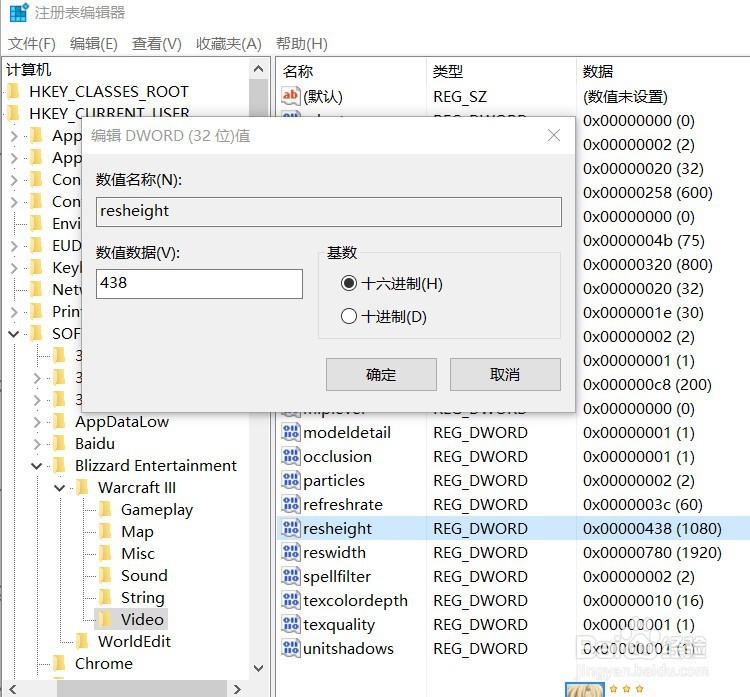Close the 编辑 DWORD dialog
Image resolution: width=750 pixels, height=697 pixels.
click(x=554, y=135)
